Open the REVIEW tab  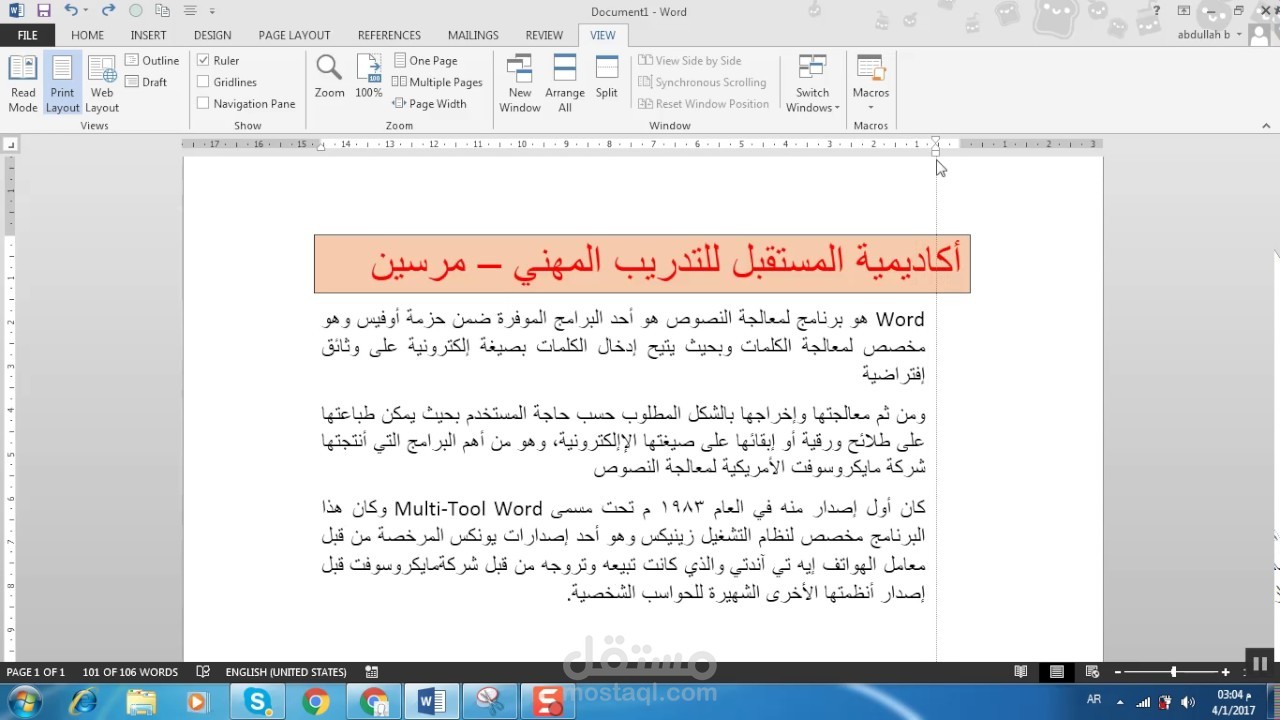(544, 35)
